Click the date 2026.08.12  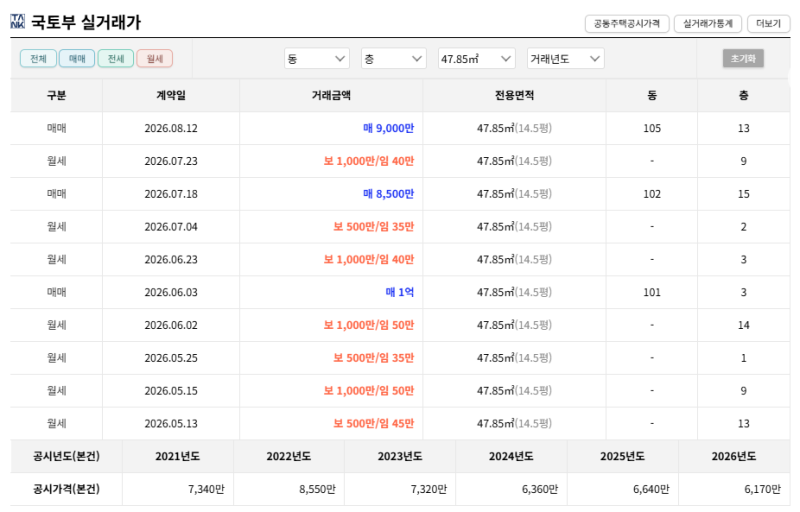(171, 129)
